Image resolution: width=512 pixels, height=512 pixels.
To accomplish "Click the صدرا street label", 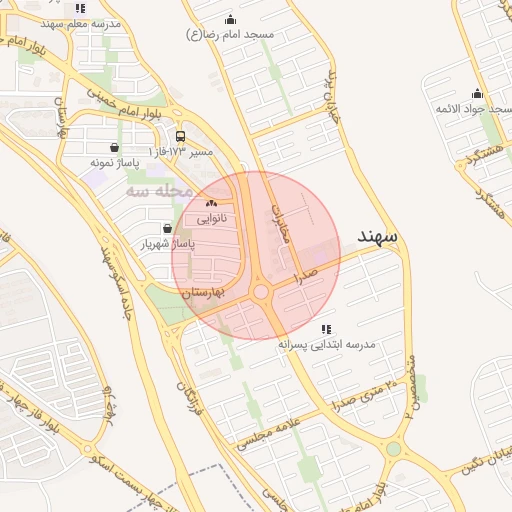I will click(x=306, y=276).
